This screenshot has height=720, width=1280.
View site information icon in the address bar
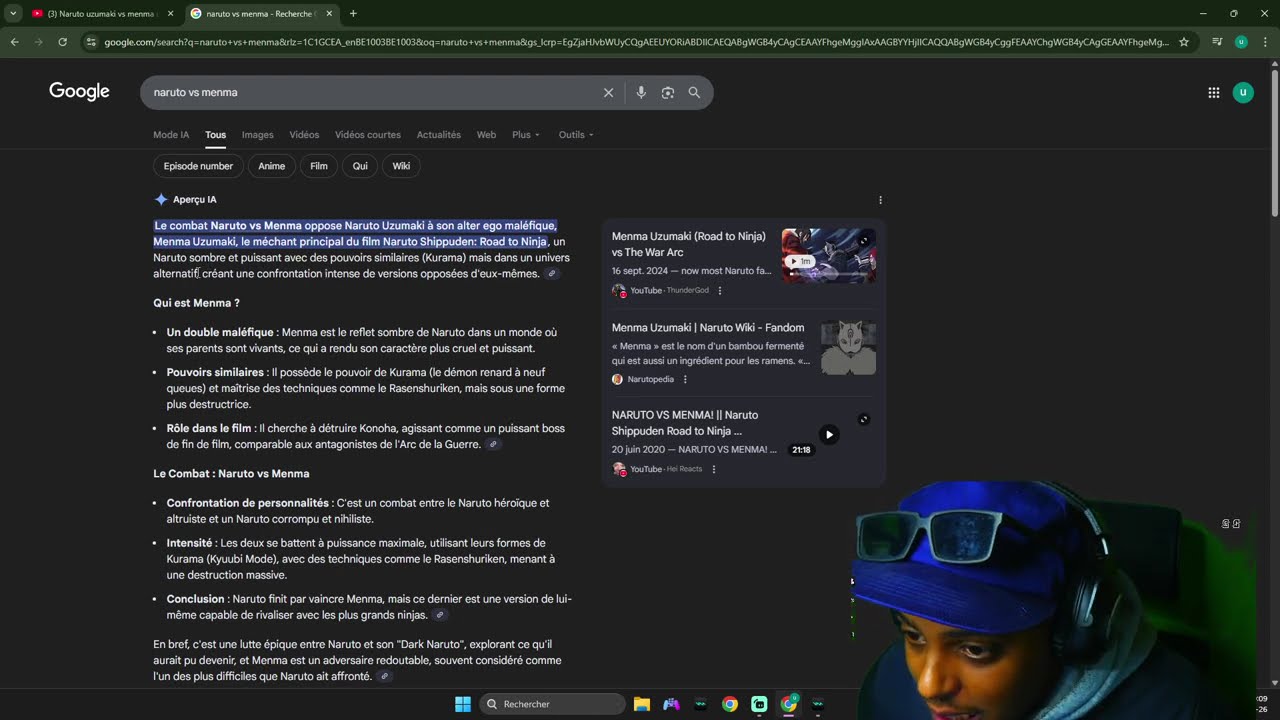click(x=91, y=42)
